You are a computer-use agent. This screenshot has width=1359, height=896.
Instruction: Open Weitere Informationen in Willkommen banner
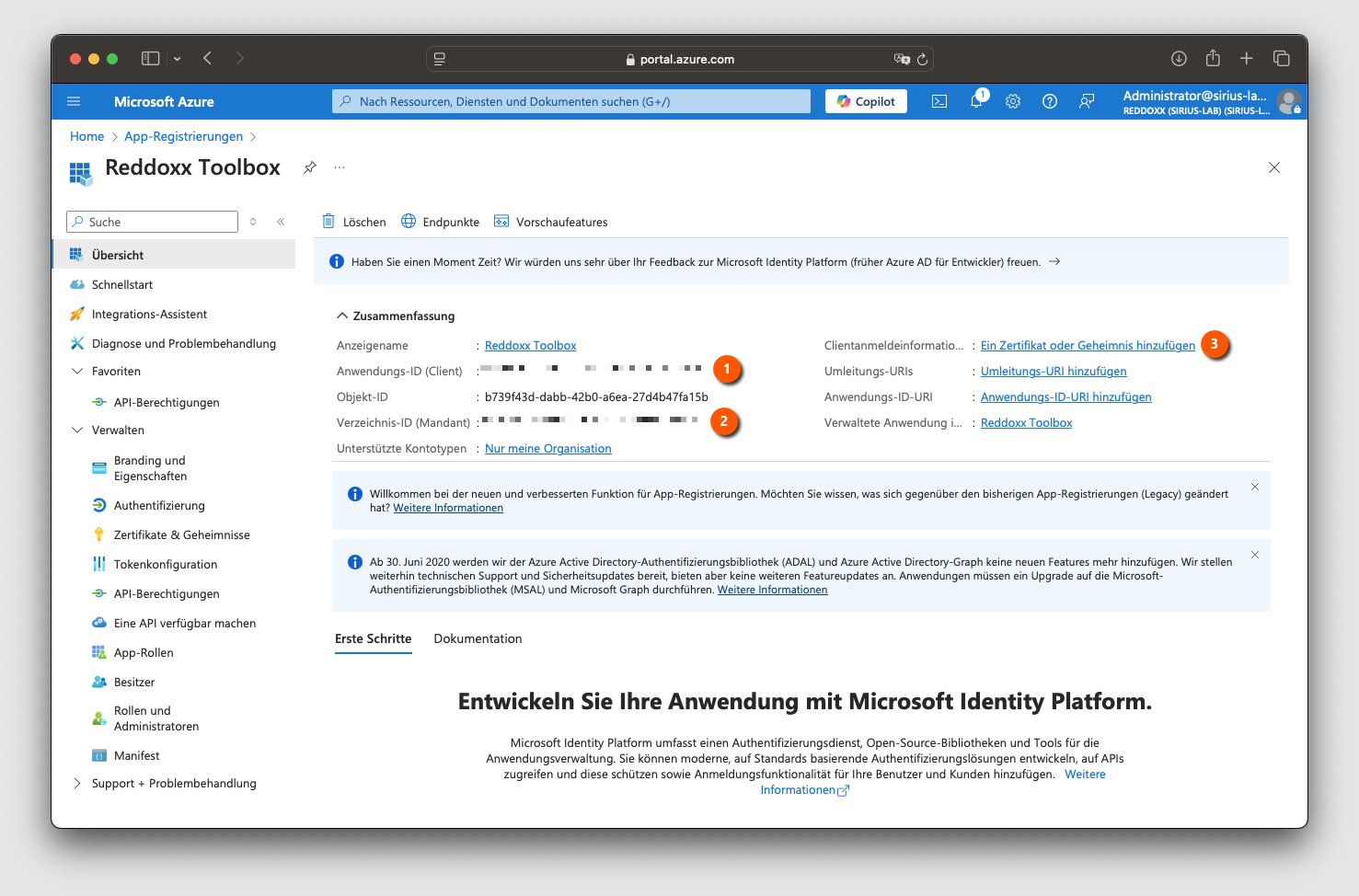[x=448, y=508]
